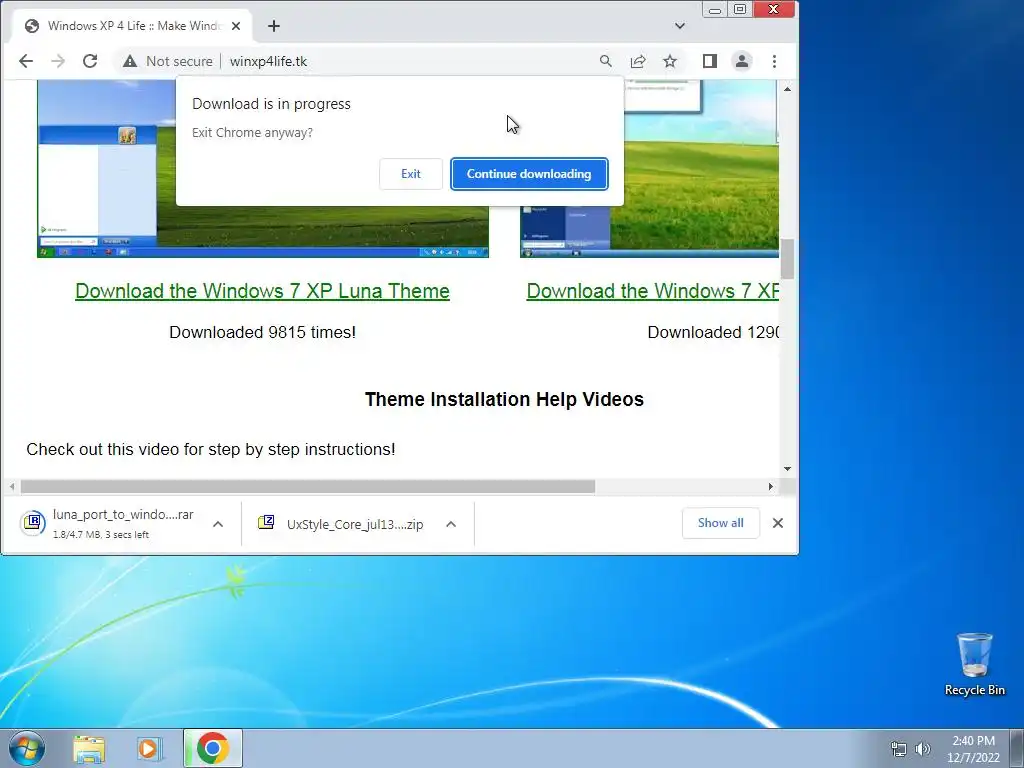Open the zoom magnifier icon in address bar
Image resolution: width=1024 pixels, height=768 pixels.
605,61
